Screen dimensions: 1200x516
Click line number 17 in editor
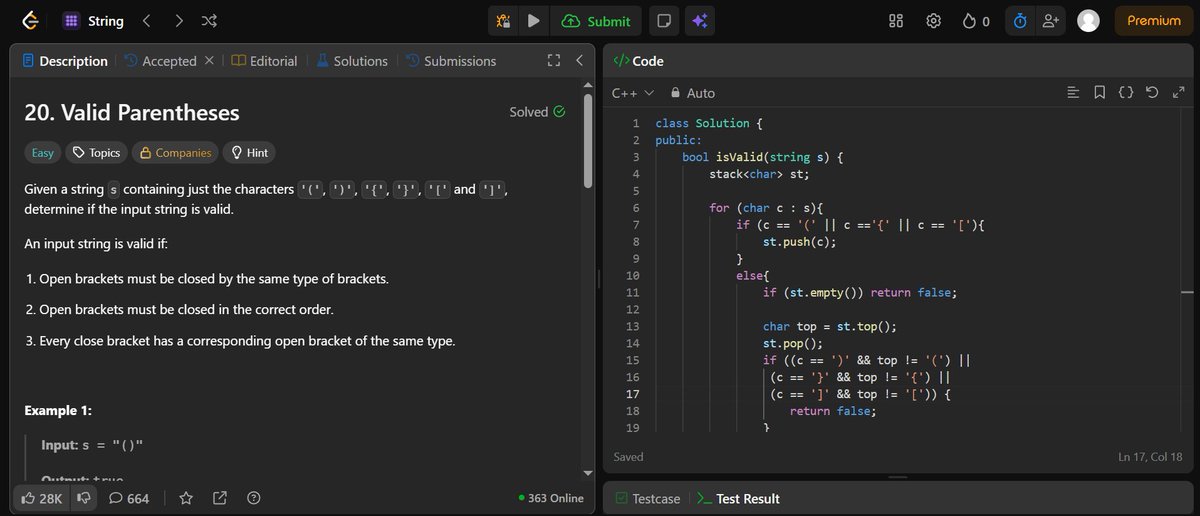coord(632,394)
